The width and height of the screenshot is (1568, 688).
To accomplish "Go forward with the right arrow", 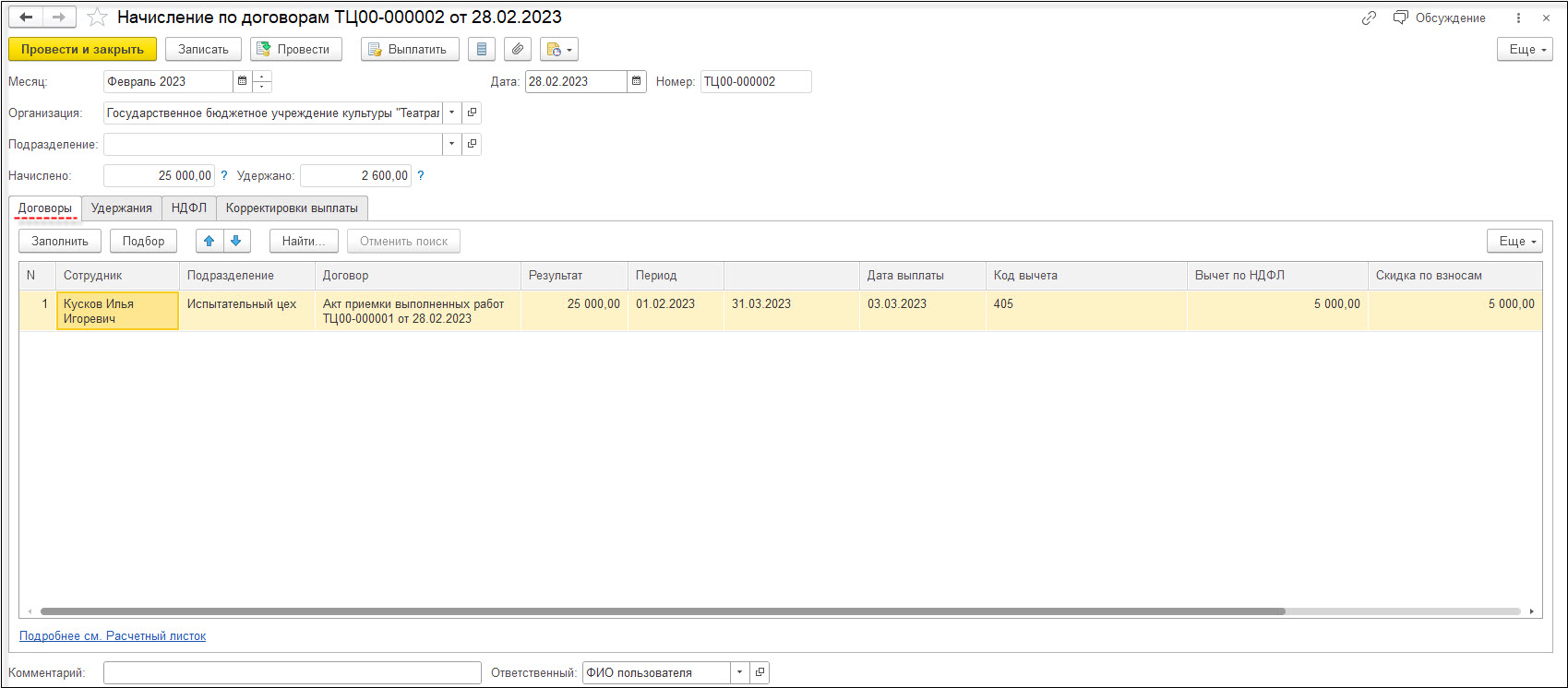I will 59,18.
